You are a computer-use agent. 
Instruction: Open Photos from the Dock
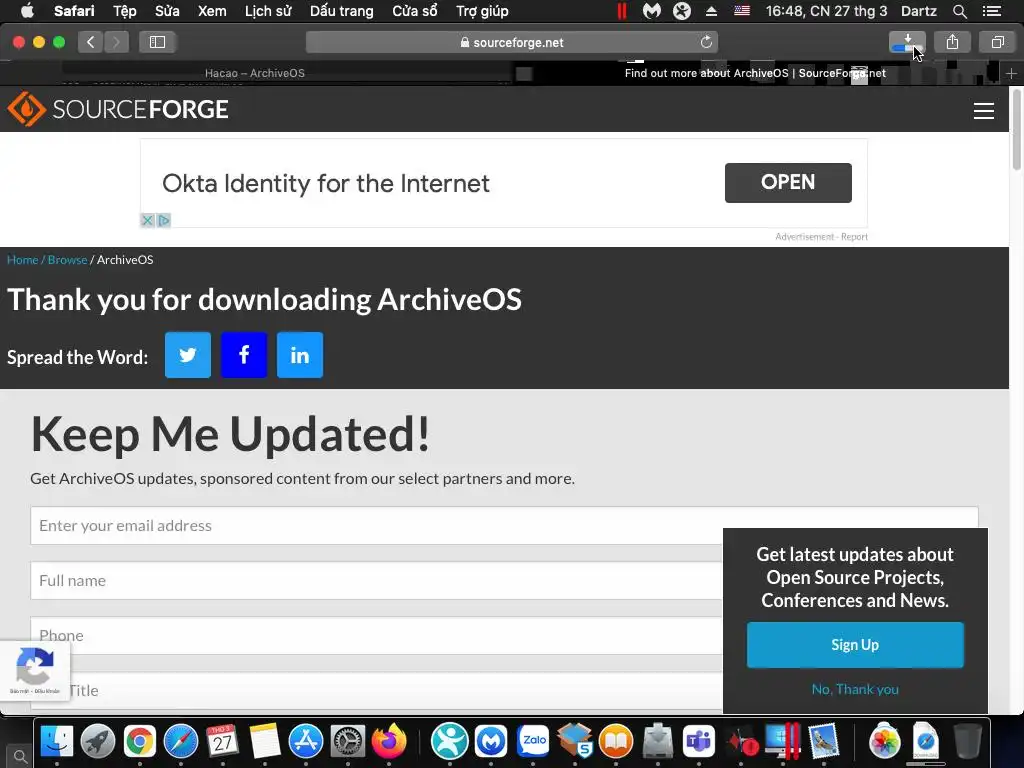coord(884,741)
